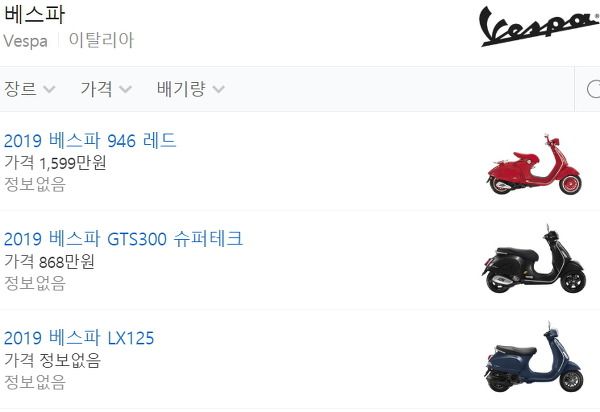600x412 pixels.
Task: Click the blue LX125 scooter thumbnail
Action: [534, 358]
